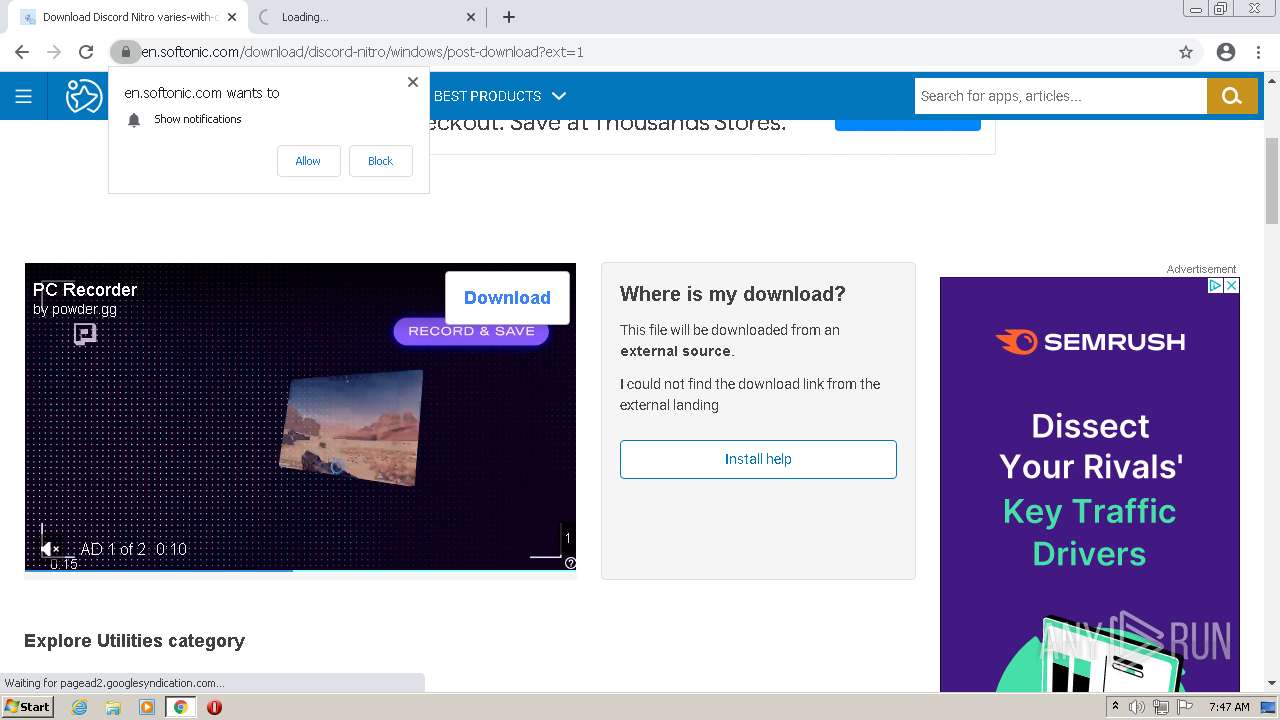
Task: Click the Softonic logo icon
Action: point(84,96)
